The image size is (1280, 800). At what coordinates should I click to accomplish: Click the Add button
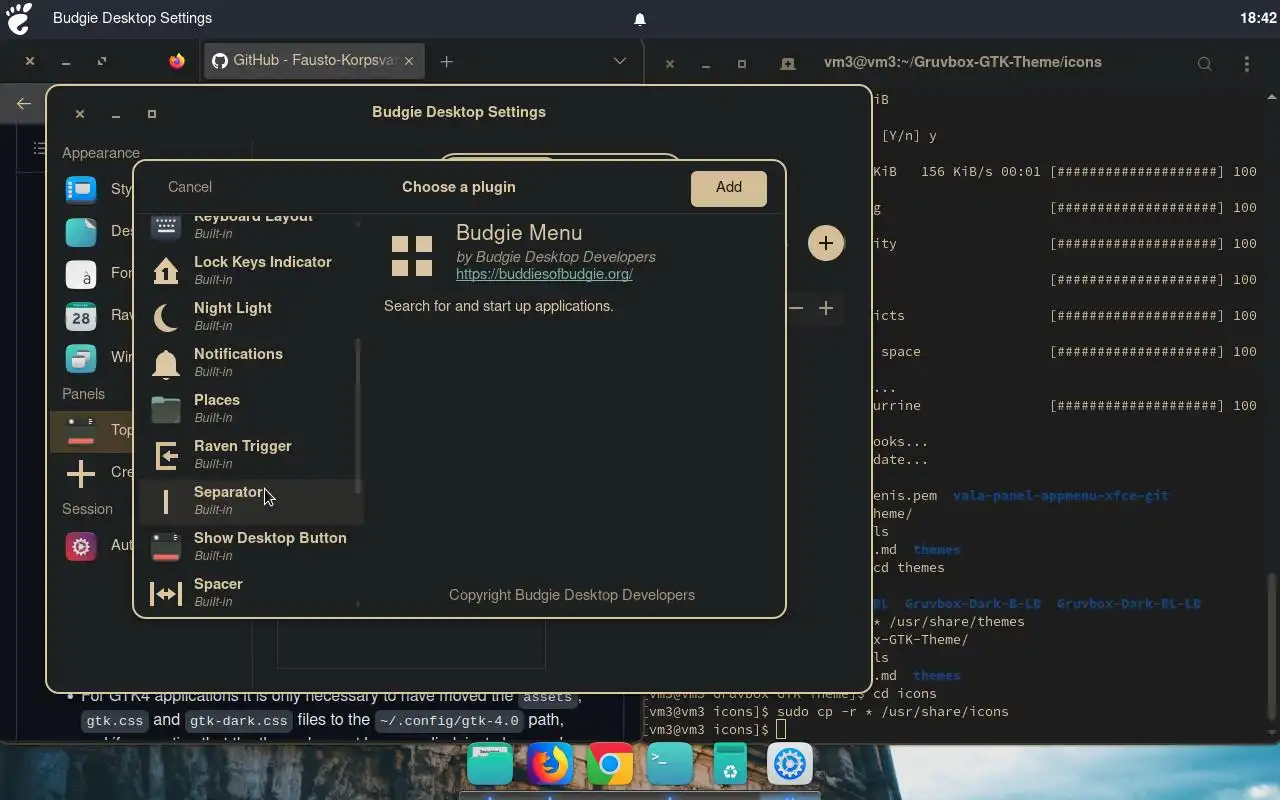[x=729, y=188]
